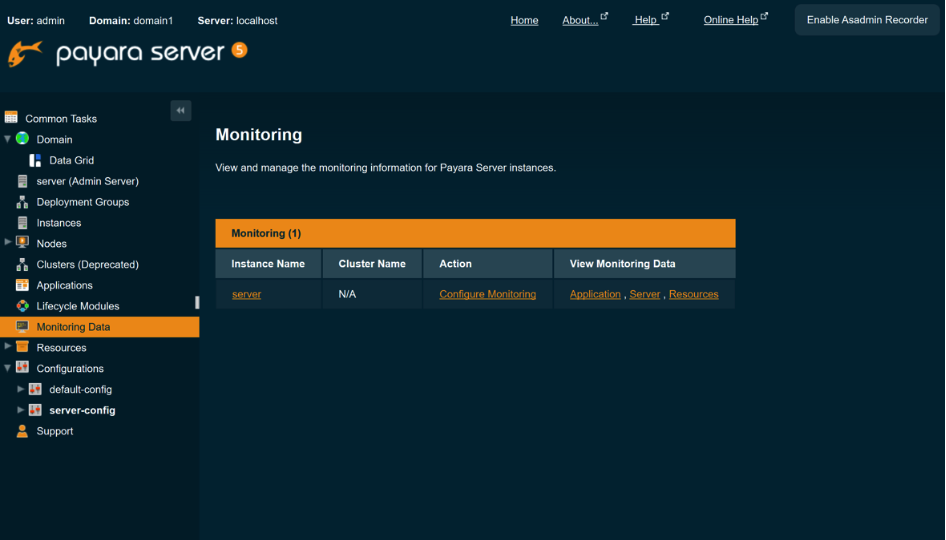Click the Lifecycle Modules icon

coord(22,306)
